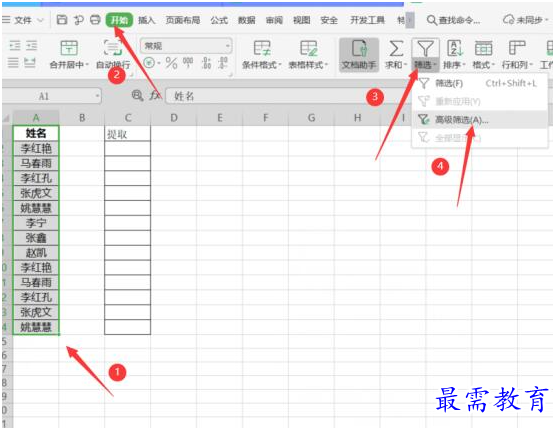Click the 筛选 filter funnel icon
557x431 pixels.
click(425, 48)
